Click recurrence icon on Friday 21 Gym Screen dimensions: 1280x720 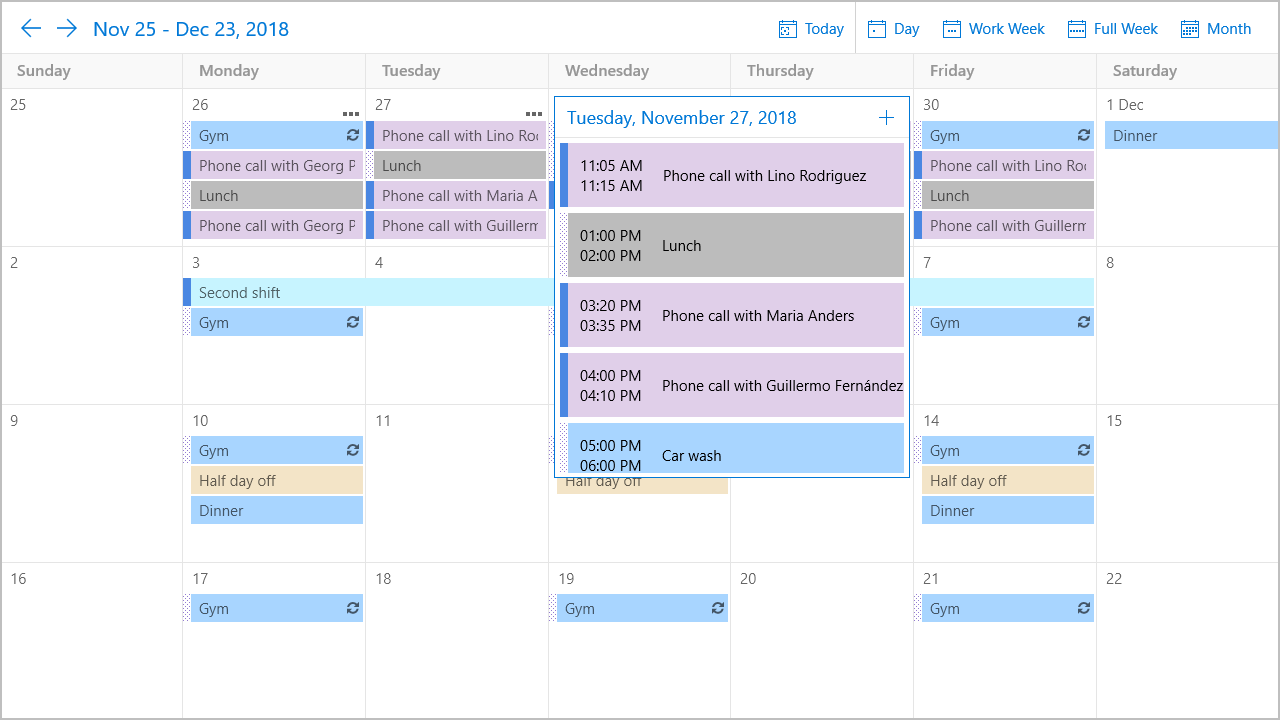pos(1084,608)
